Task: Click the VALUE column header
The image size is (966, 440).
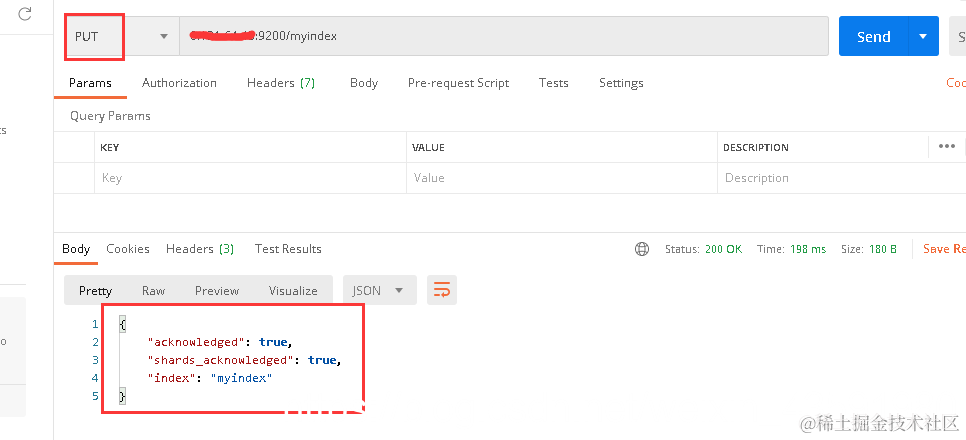Action: coord(429,147)
